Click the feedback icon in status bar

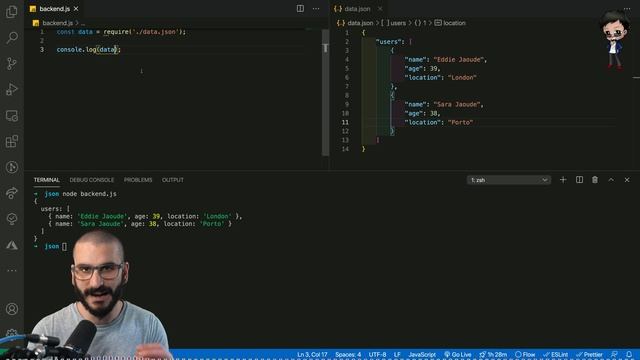(614, 355)
